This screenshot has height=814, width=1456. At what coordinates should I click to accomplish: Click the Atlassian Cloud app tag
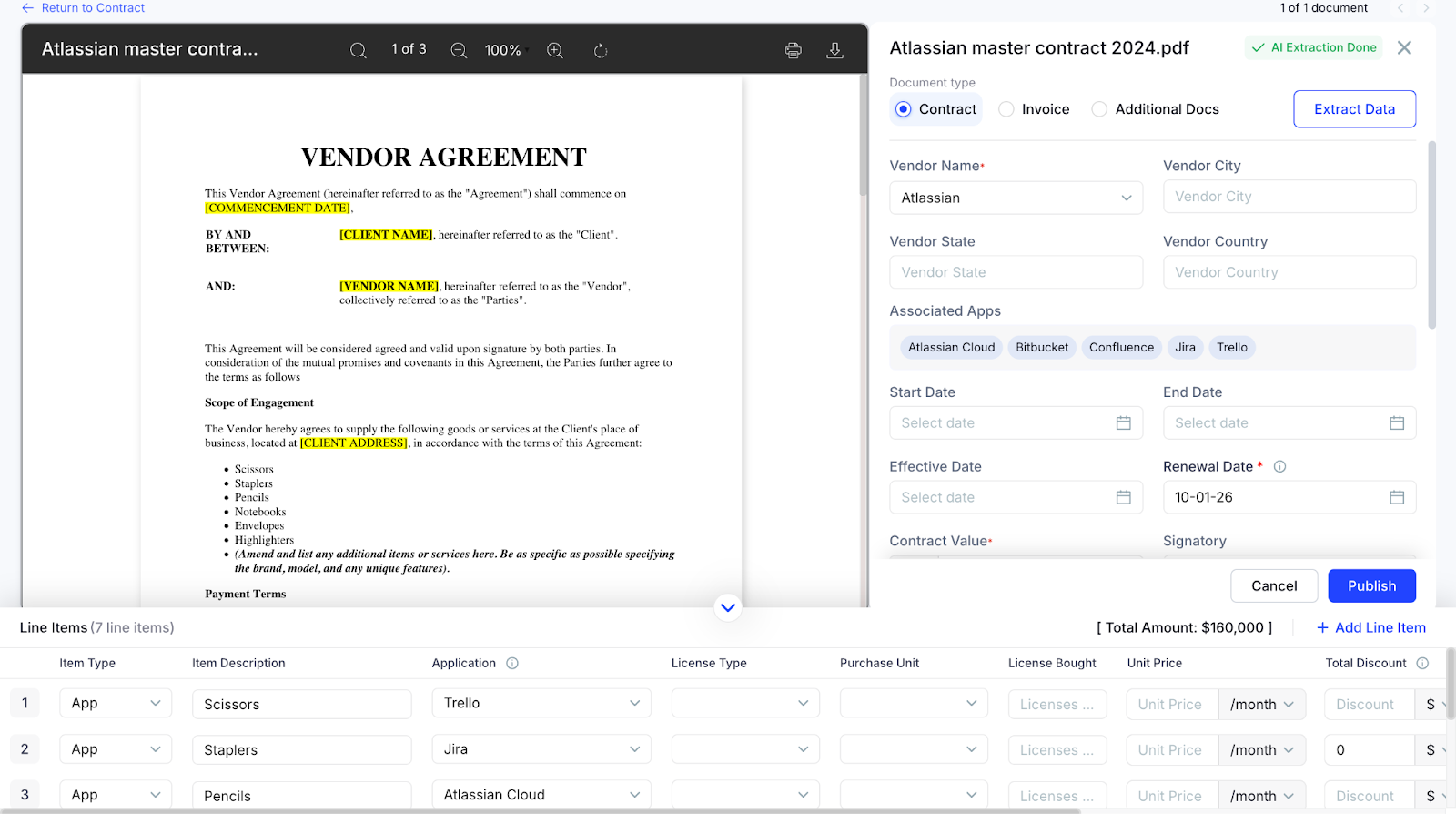[951, 347]
